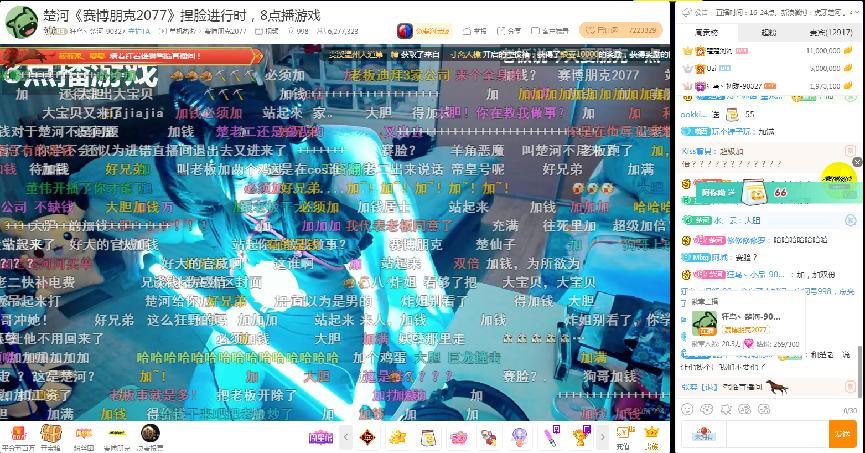Select the pink 520 gift

pos(458,438)
